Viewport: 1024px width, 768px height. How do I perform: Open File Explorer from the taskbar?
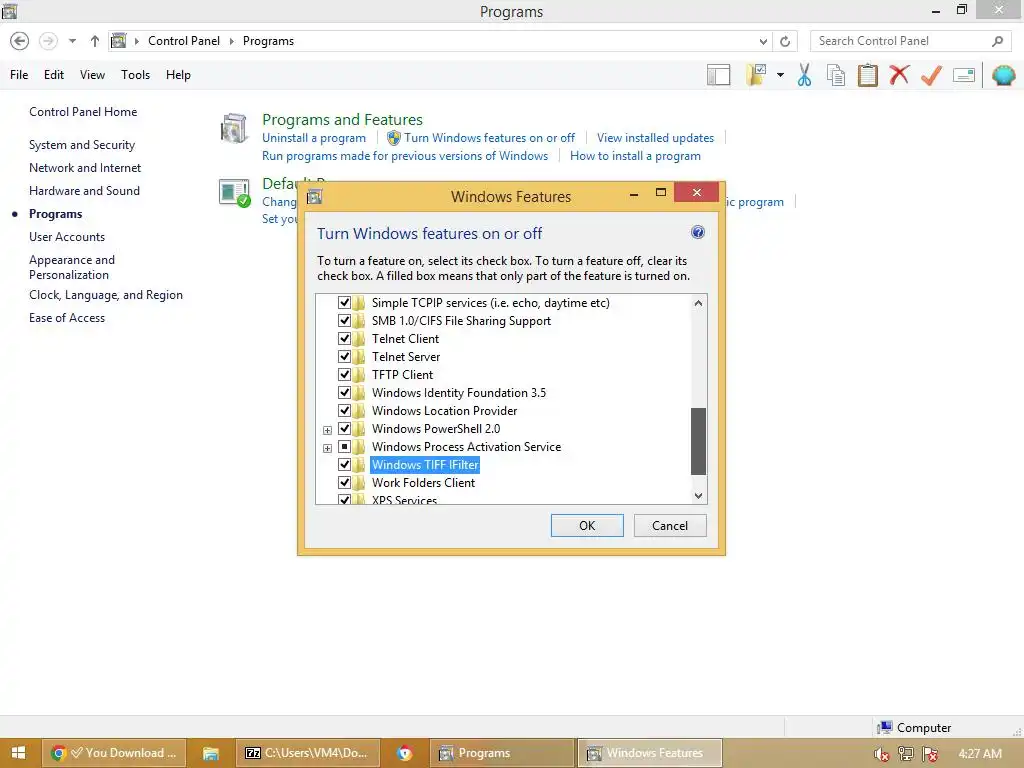(210, 753)
